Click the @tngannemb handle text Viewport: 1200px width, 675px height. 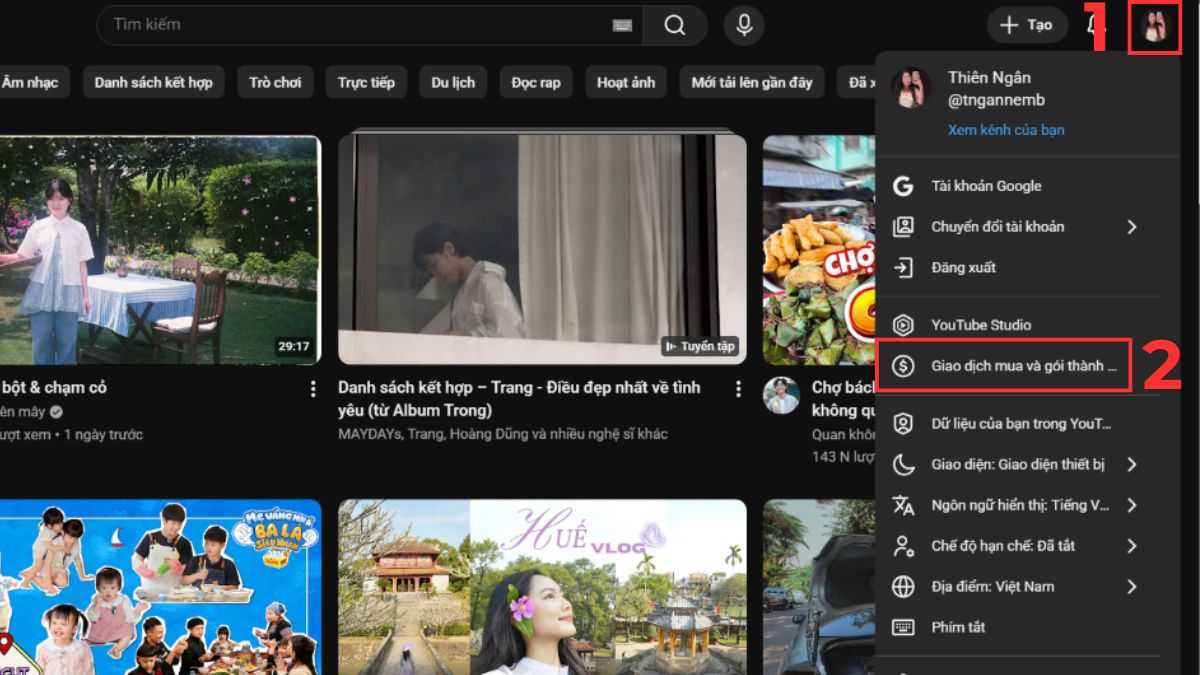click(x=996, y=100)
